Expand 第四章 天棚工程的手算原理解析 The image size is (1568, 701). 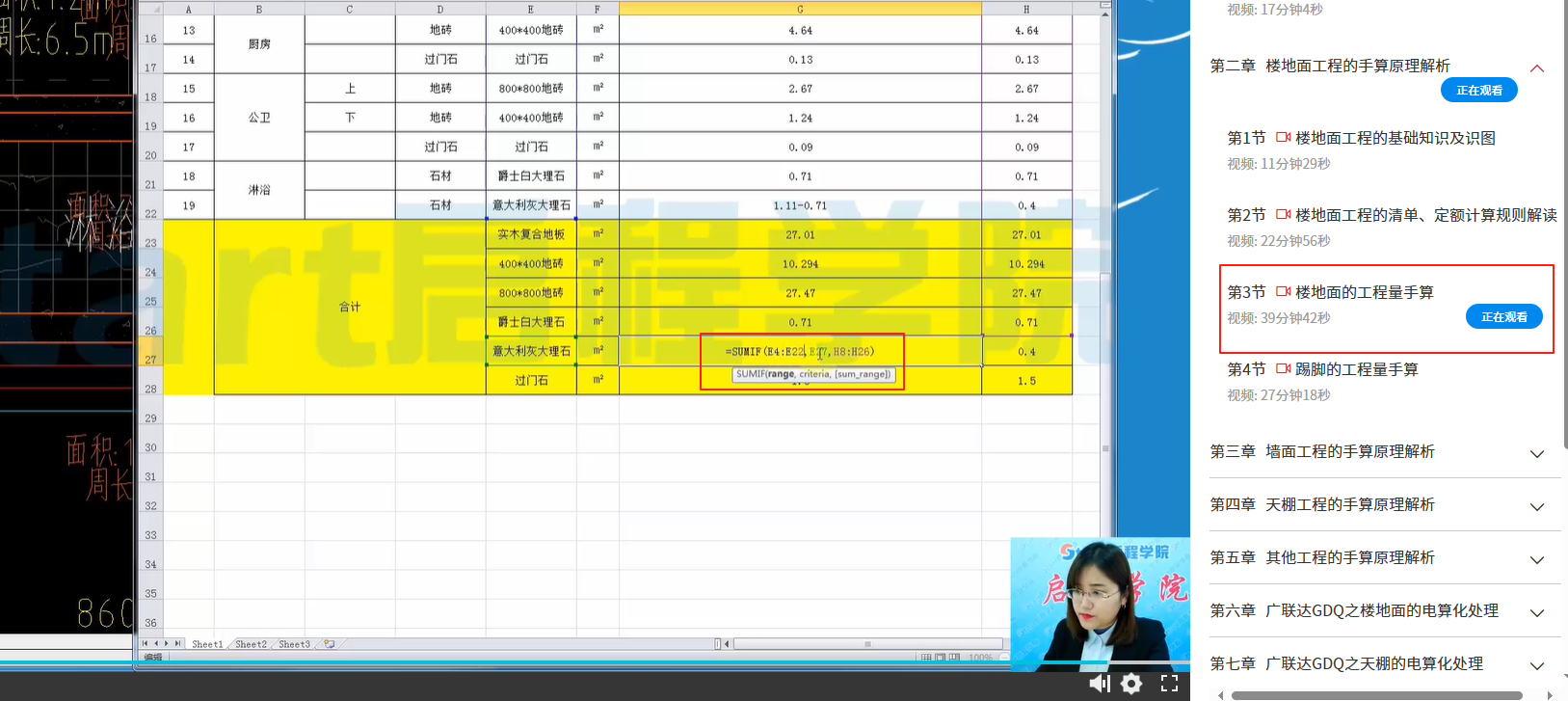click(1537, 506)
